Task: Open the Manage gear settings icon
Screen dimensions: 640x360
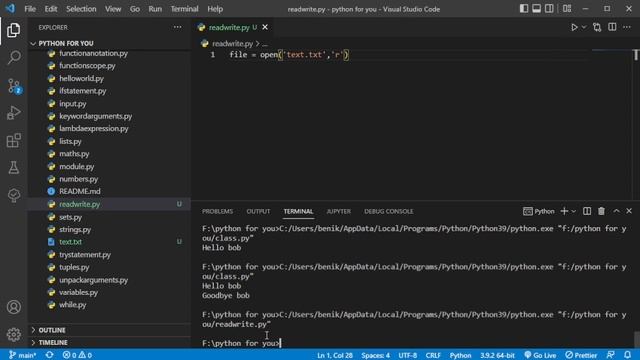Action: (x=13, y=334)
